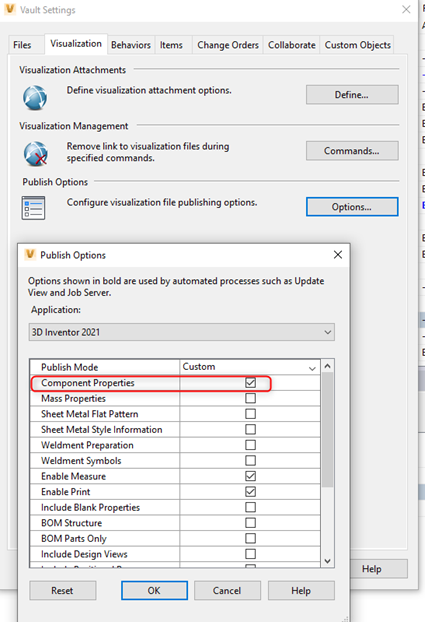Screen dimensions: 425x622
Task: Click the Visualization Attachments globe icon
Action: coord(35,98)
